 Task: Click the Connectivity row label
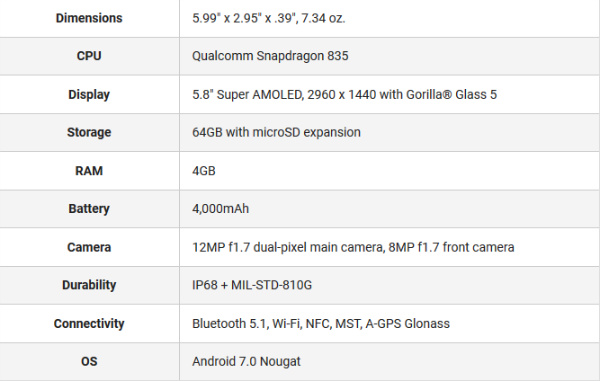[89, 324]
